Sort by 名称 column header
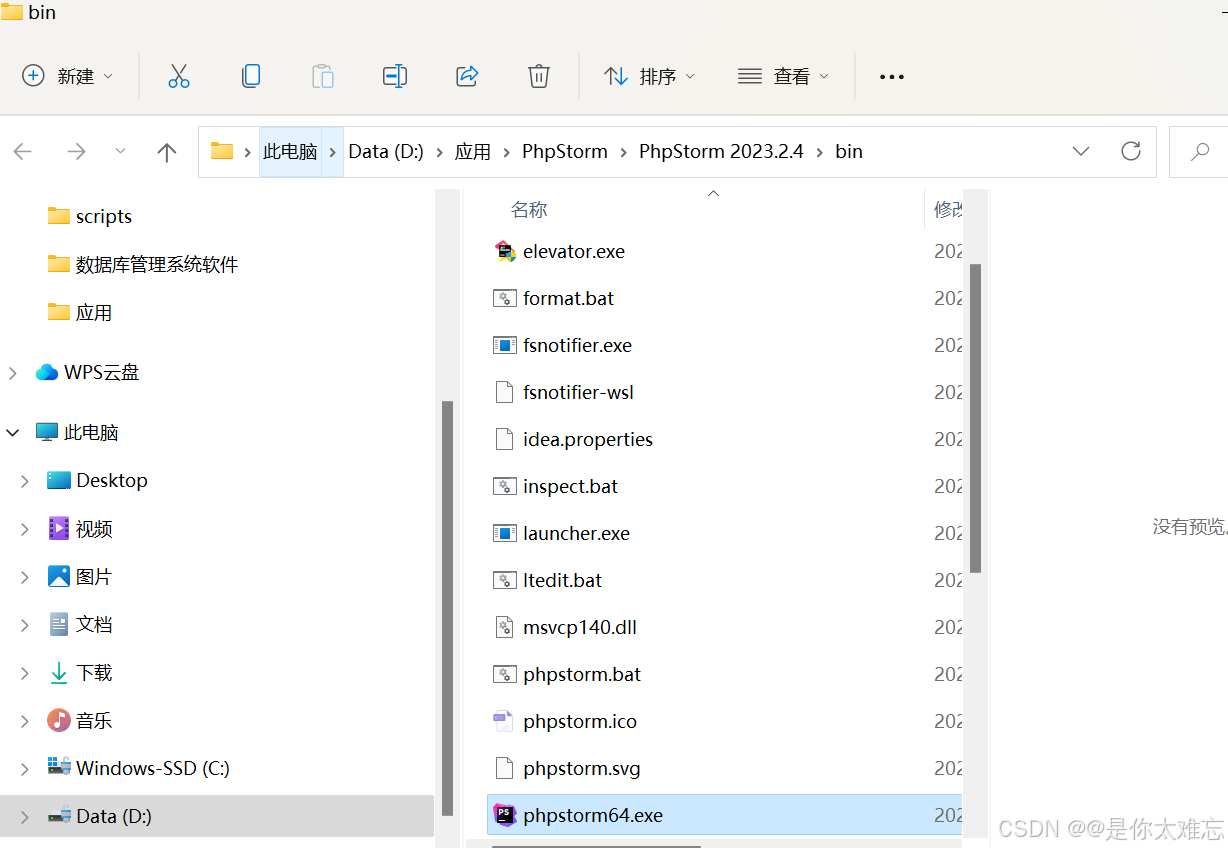Viewport: 1228px width, 848px height. pyautogui.click(x=529, y=209)
